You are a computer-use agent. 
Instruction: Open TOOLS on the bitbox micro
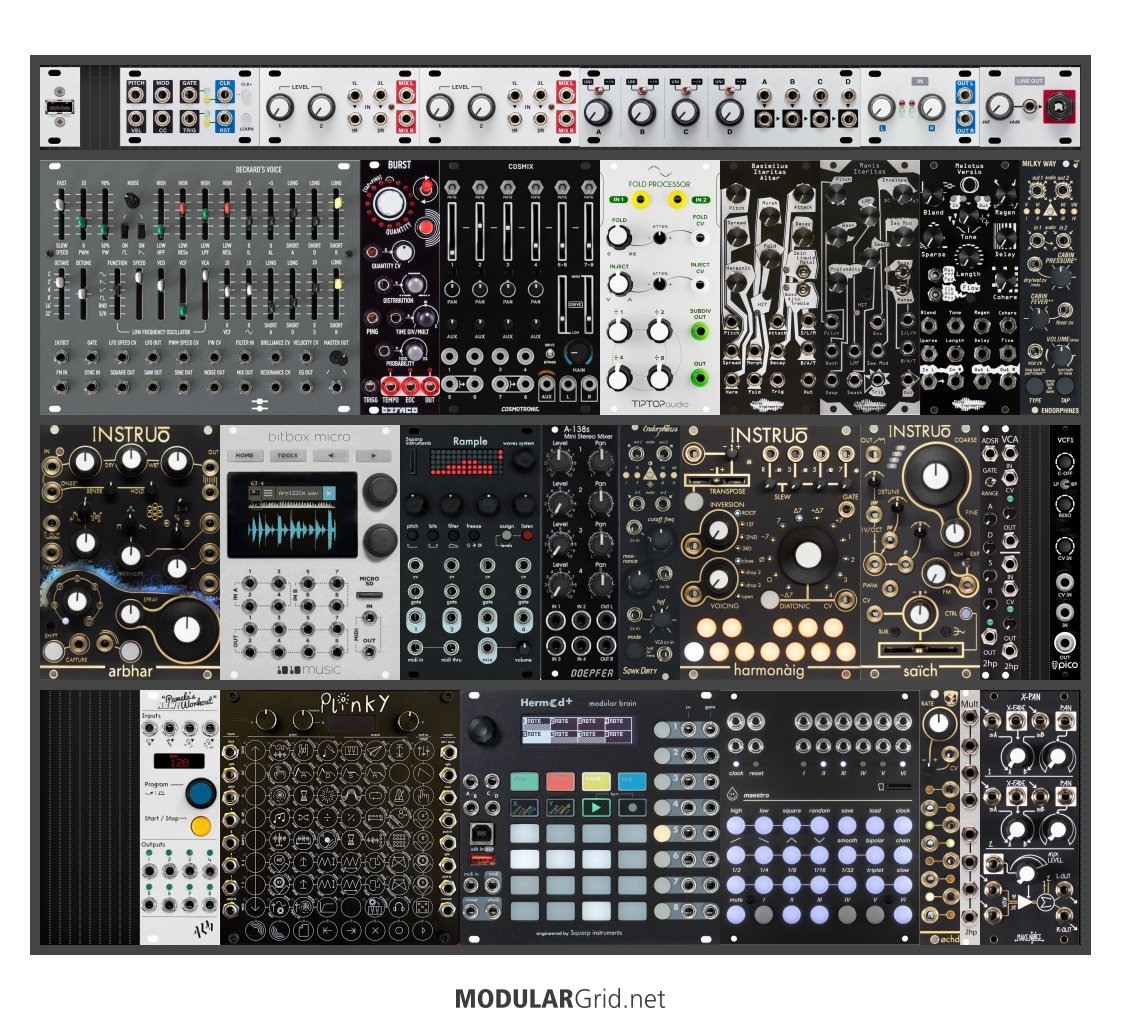(x=287, y=455)
